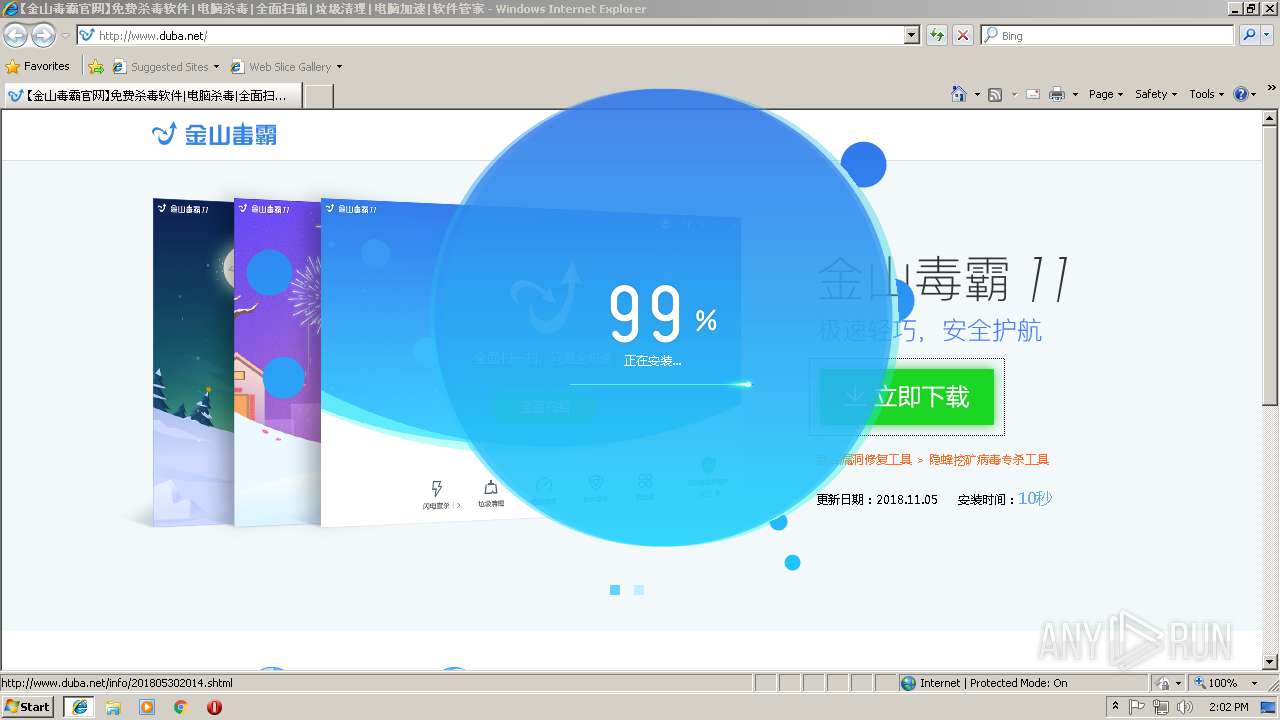1280x720 pixels.
Task: Click the trash cleanup icon in preview
Action: (x=491, y=487)
